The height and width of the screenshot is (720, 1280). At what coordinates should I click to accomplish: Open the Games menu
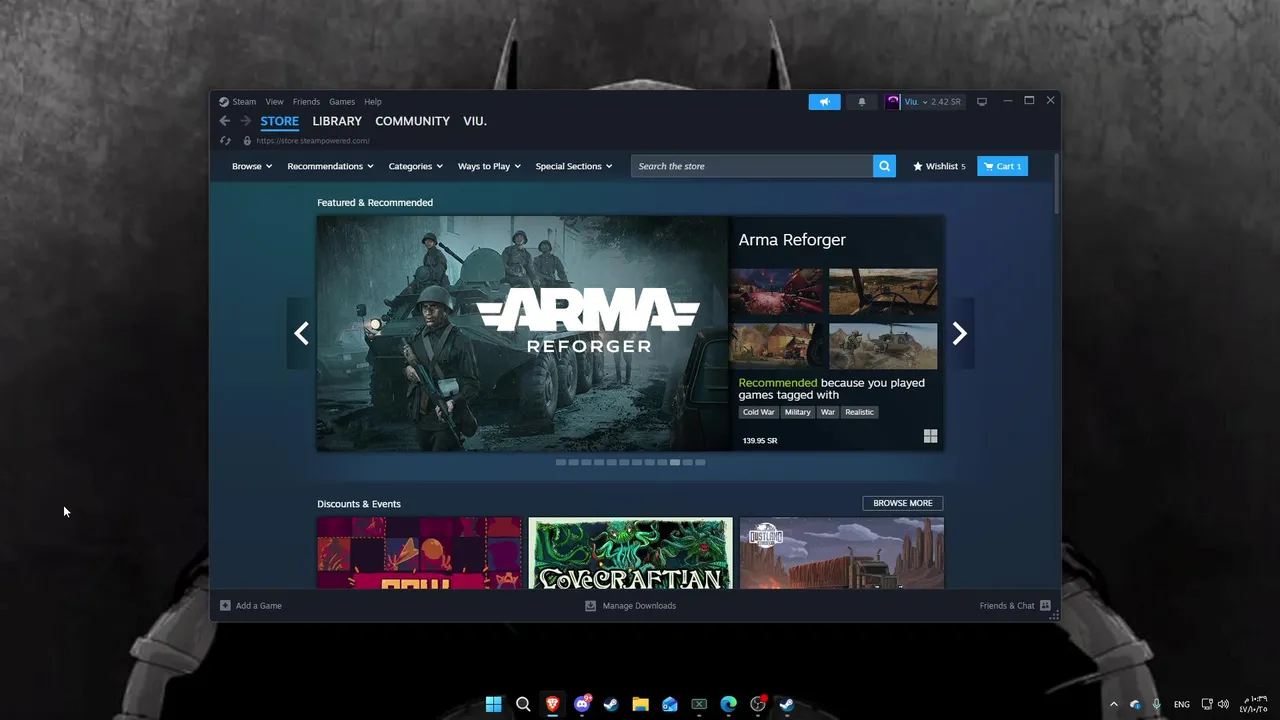click(x=342, y=102)
